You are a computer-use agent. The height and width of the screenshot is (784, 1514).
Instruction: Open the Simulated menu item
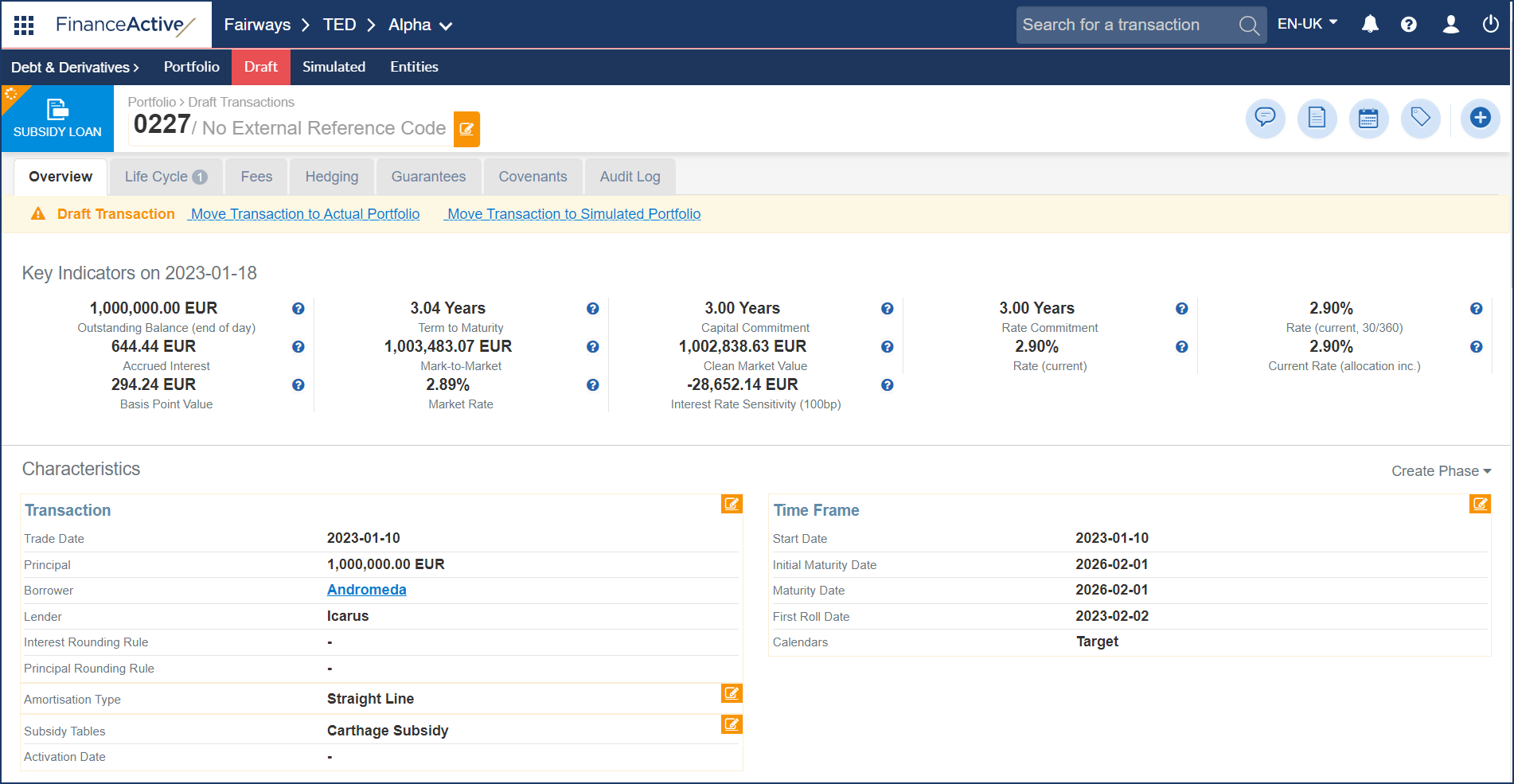coord(334,67)
